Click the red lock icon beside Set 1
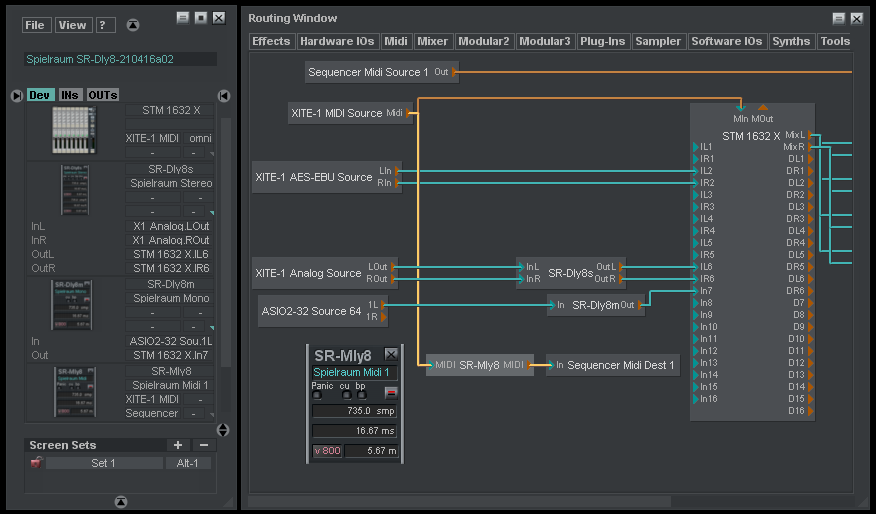The width and height of the screenshot is (876, 514). [x=36, y=463]
